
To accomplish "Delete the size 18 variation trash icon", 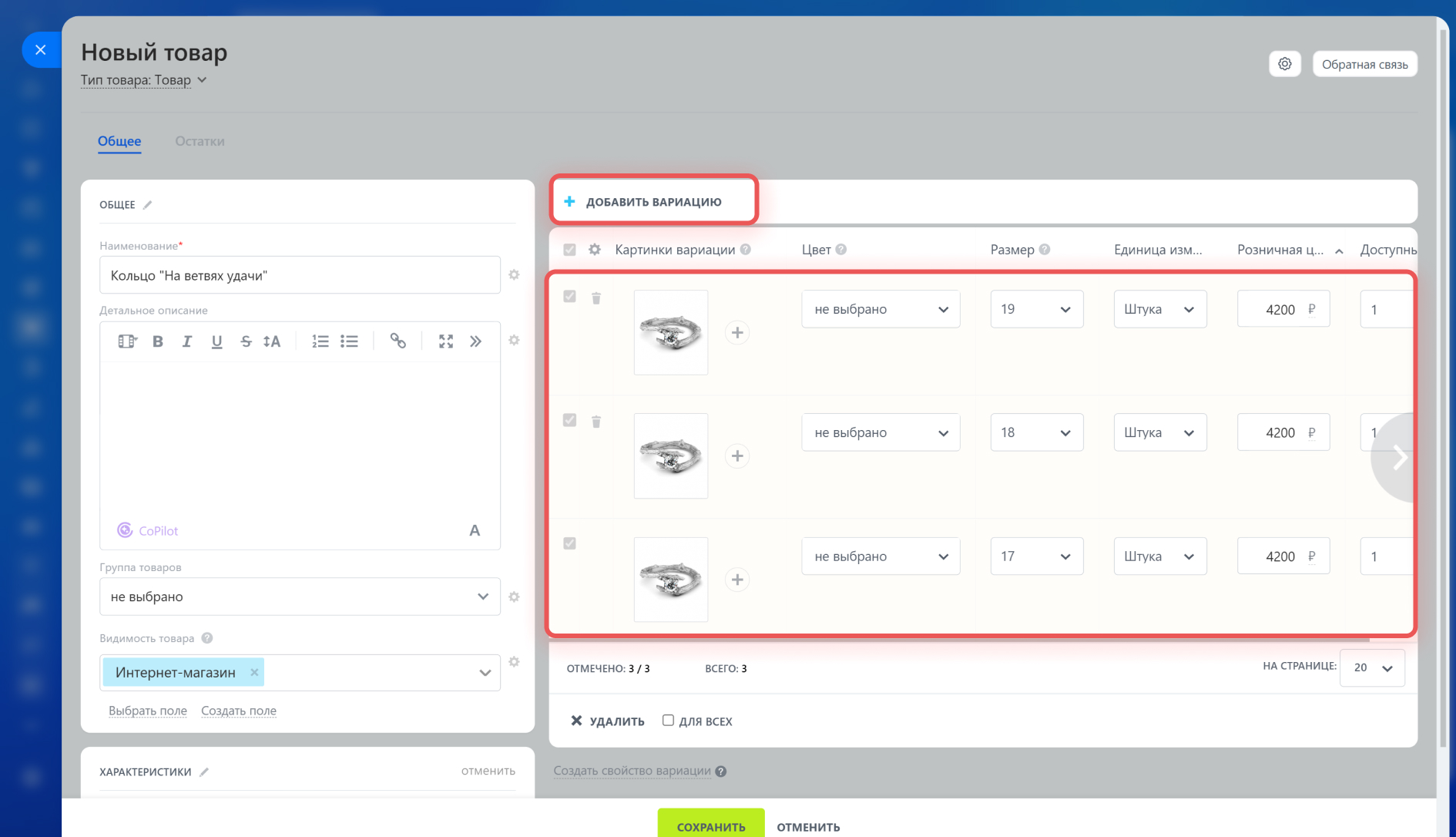I will [596, 422].
